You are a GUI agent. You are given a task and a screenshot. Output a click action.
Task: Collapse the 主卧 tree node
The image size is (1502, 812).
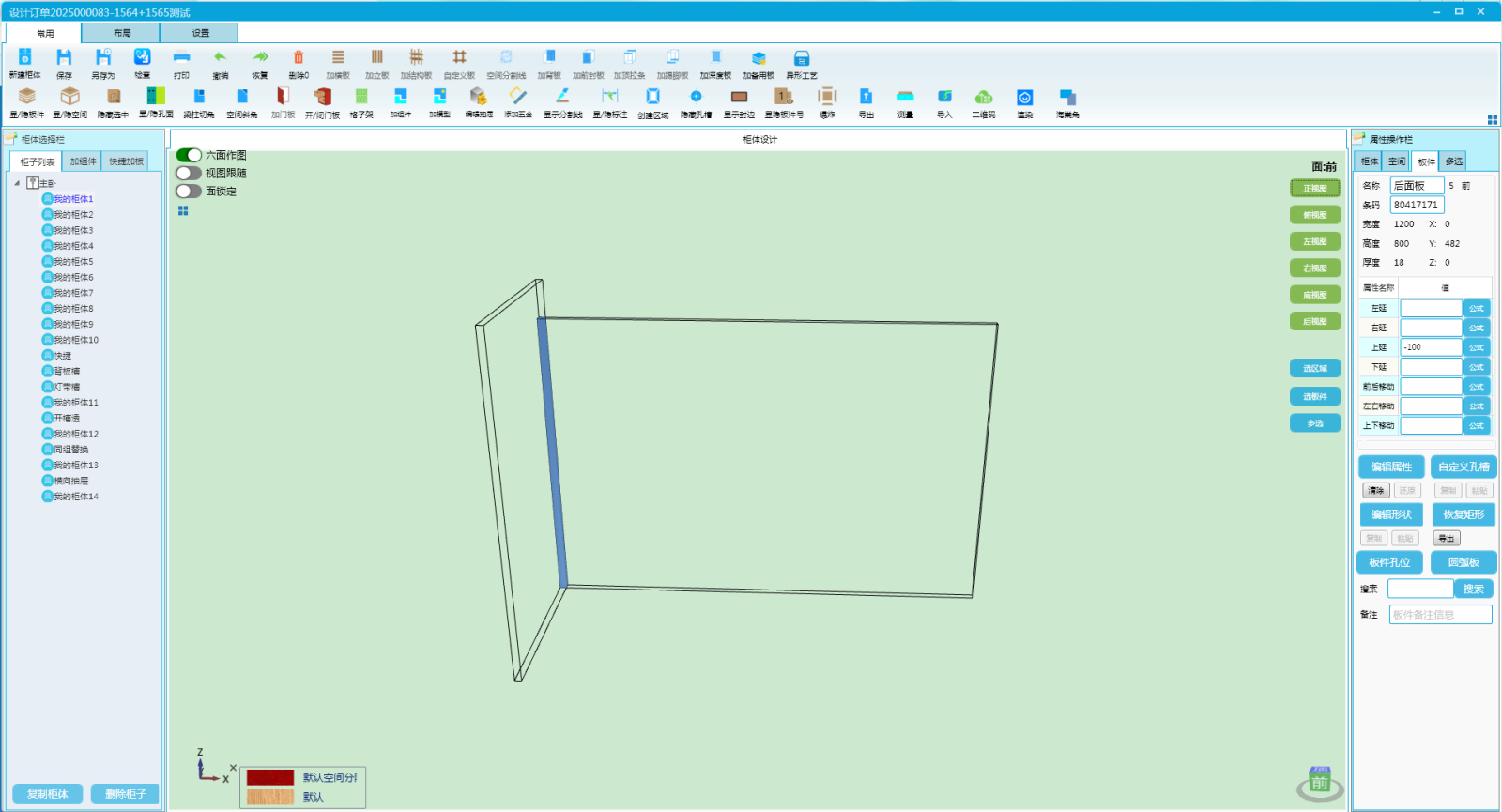[x=17, y=183]
